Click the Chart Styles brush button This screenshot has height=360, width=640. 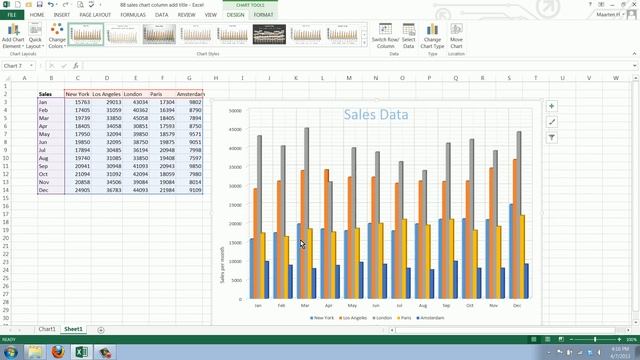click(551, 122)
